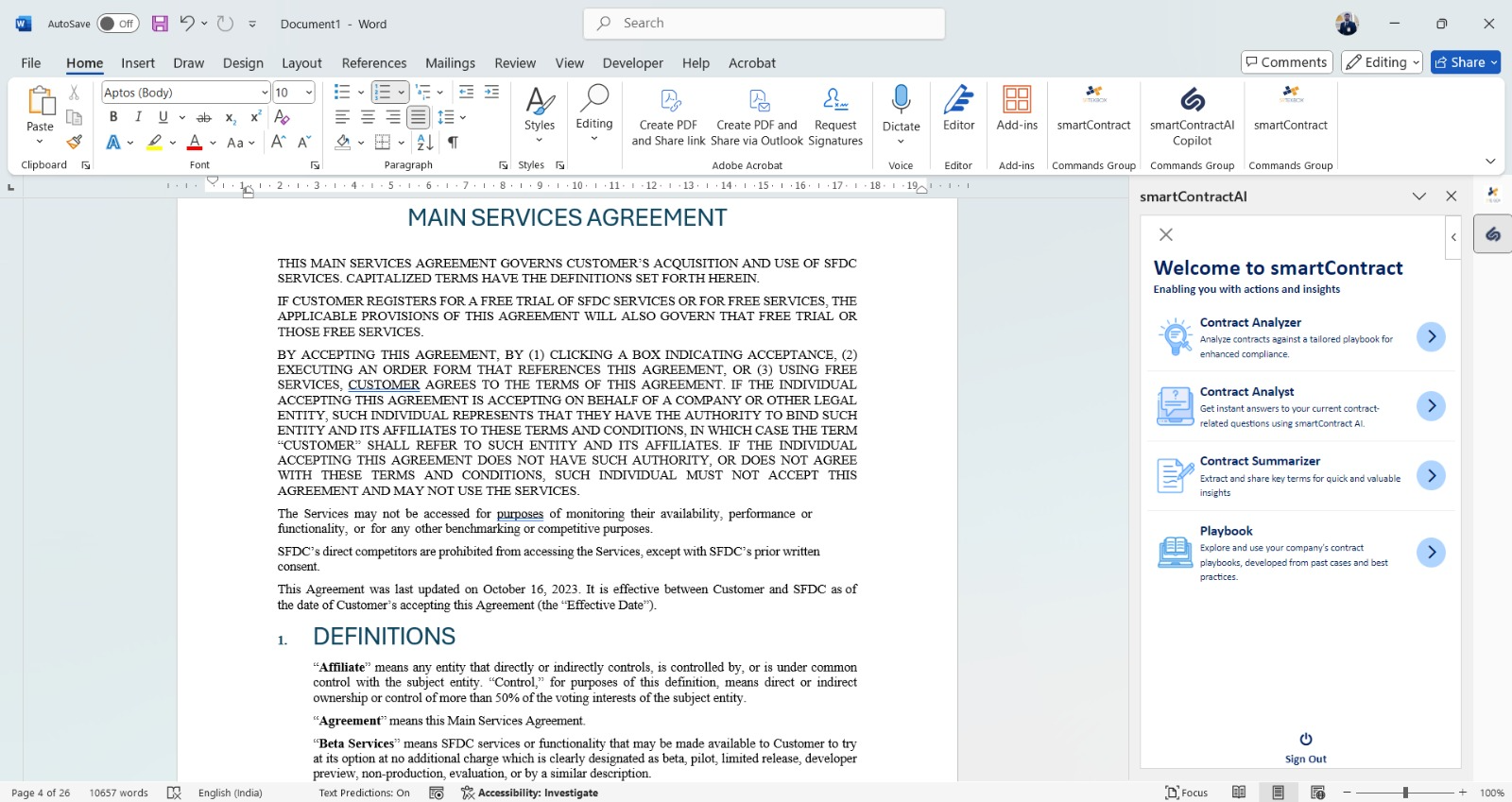Viewport: 1512px width, 802px height.
Task: Click the Comments button
Action: pyautogui.click(x=1286, y=62)
